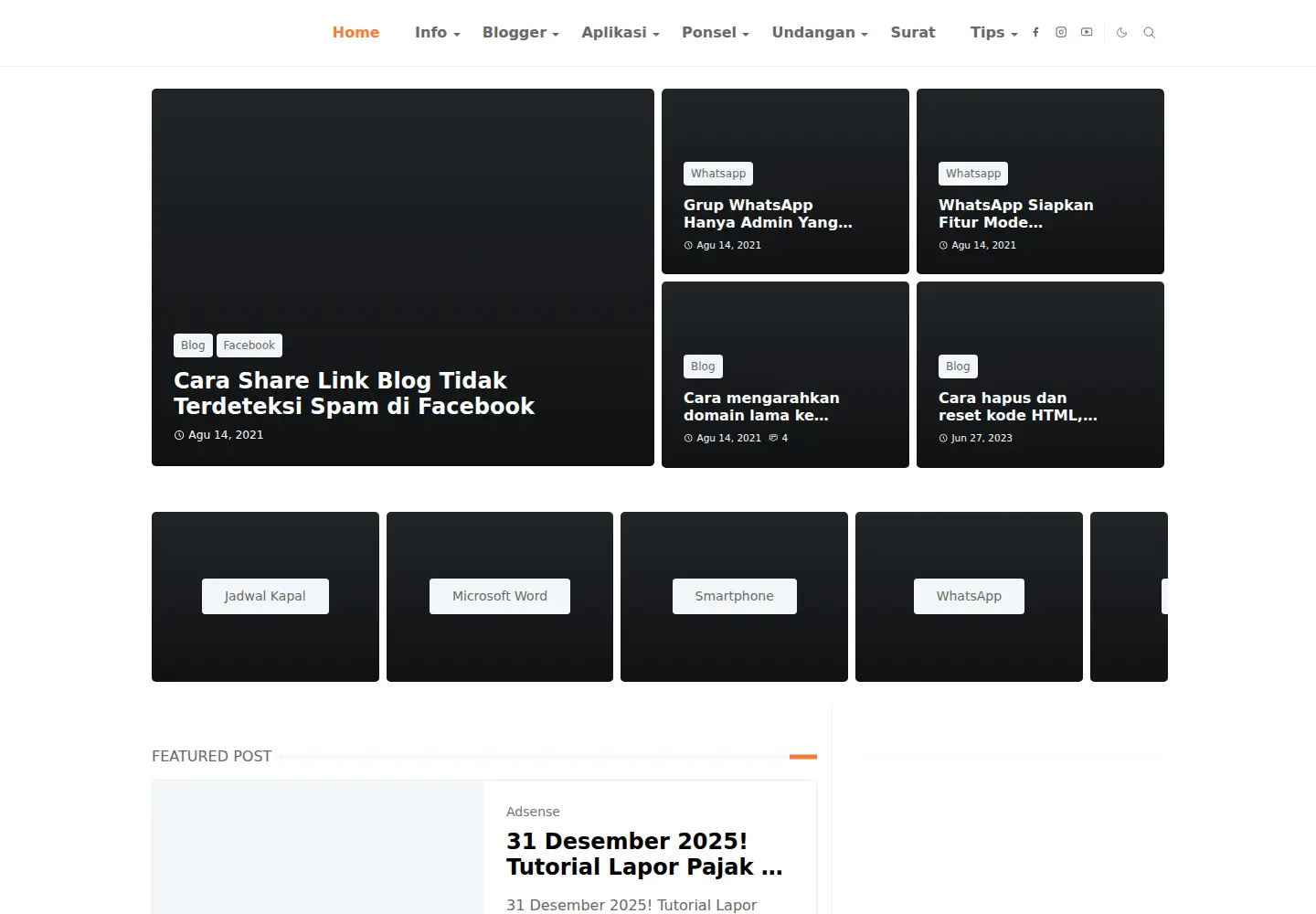Open the Facebook tag on the large post
This screenshot has height=914, width=1316.
249,345
